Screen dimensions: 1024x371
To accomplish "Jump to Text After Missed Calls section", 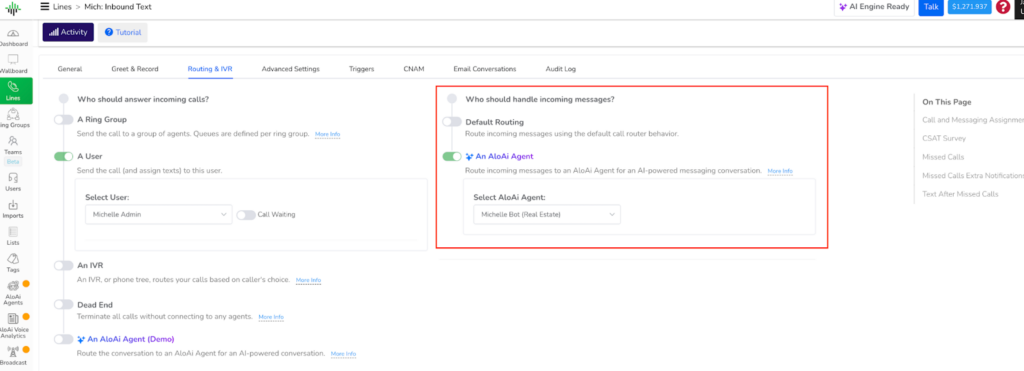I will click(x=960, y=194).
